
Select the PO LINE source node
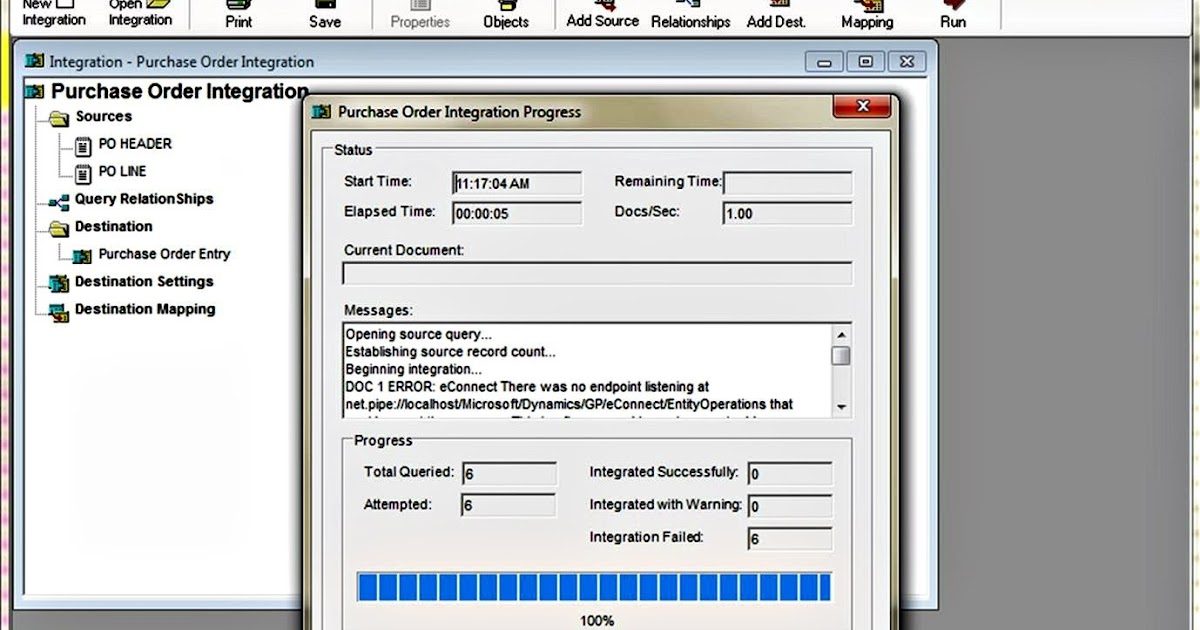[122, 172]
